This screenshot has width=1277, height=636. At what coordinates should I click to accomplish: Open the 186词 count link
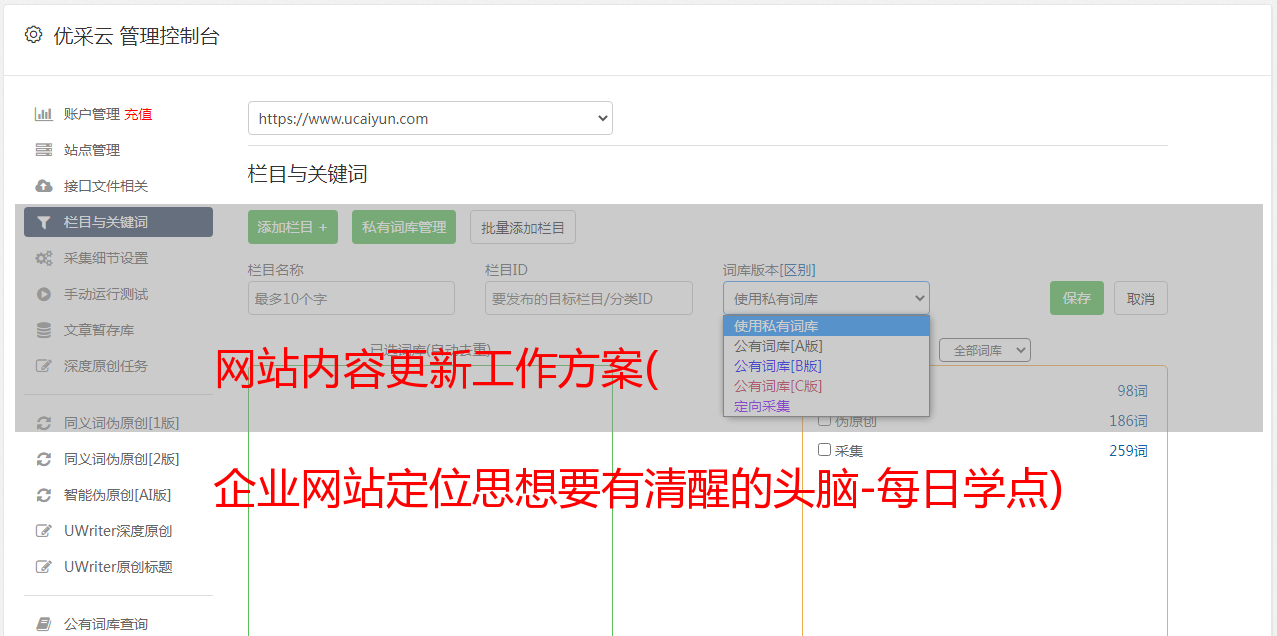1128,421
